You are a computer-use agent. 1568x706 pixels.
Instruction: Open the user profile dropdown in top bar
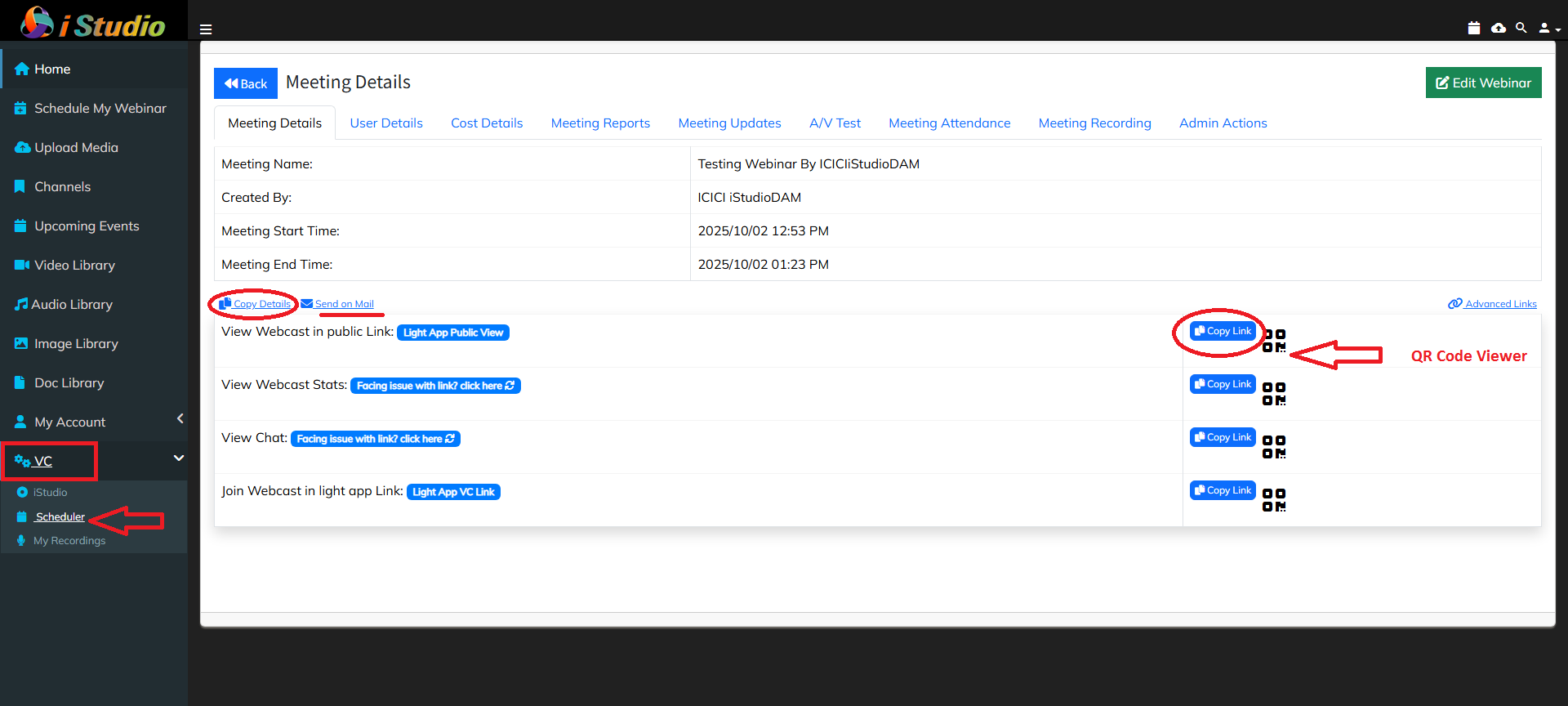tap(1549, 28)
